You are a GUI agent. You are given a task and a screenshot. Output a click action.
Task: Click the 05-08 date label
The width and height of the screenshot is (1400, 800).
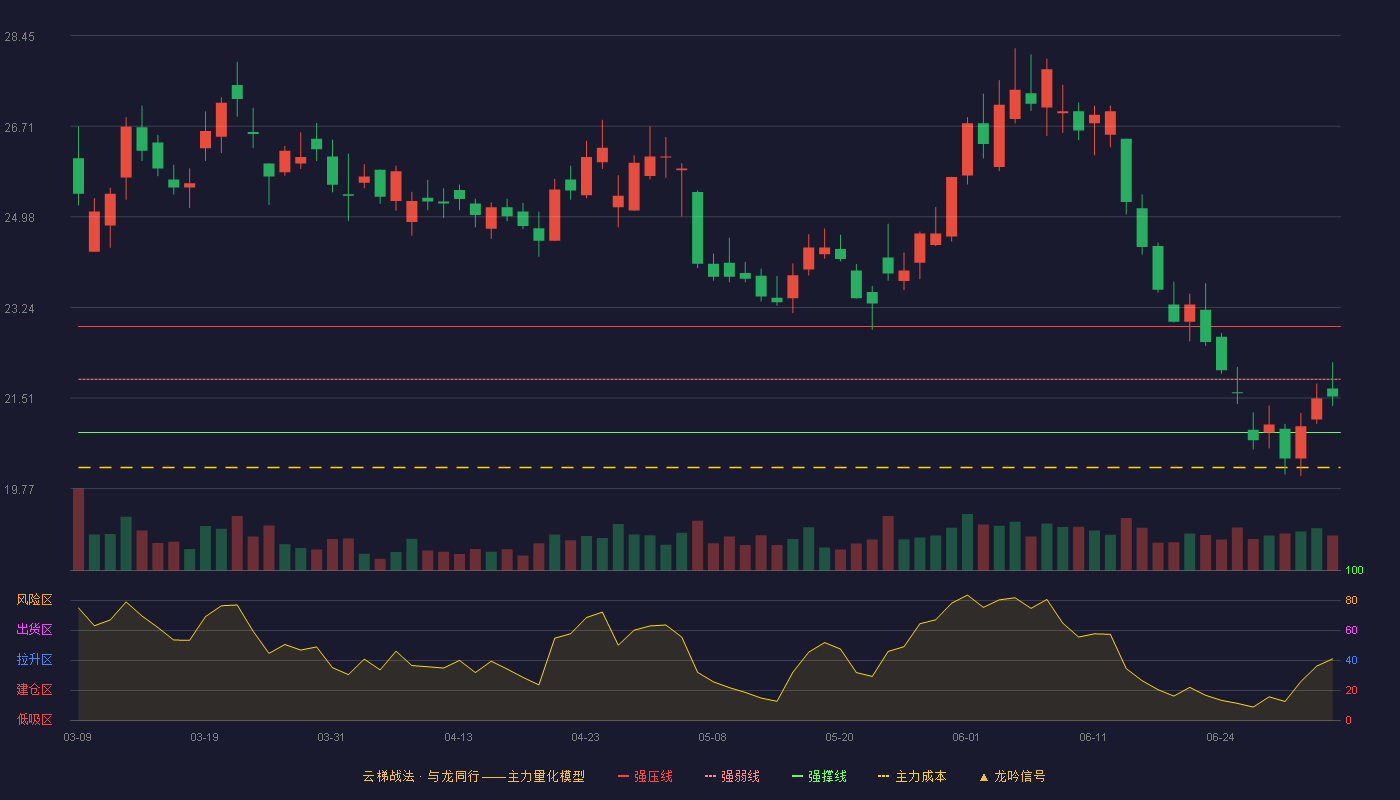[x=712, y=737]
